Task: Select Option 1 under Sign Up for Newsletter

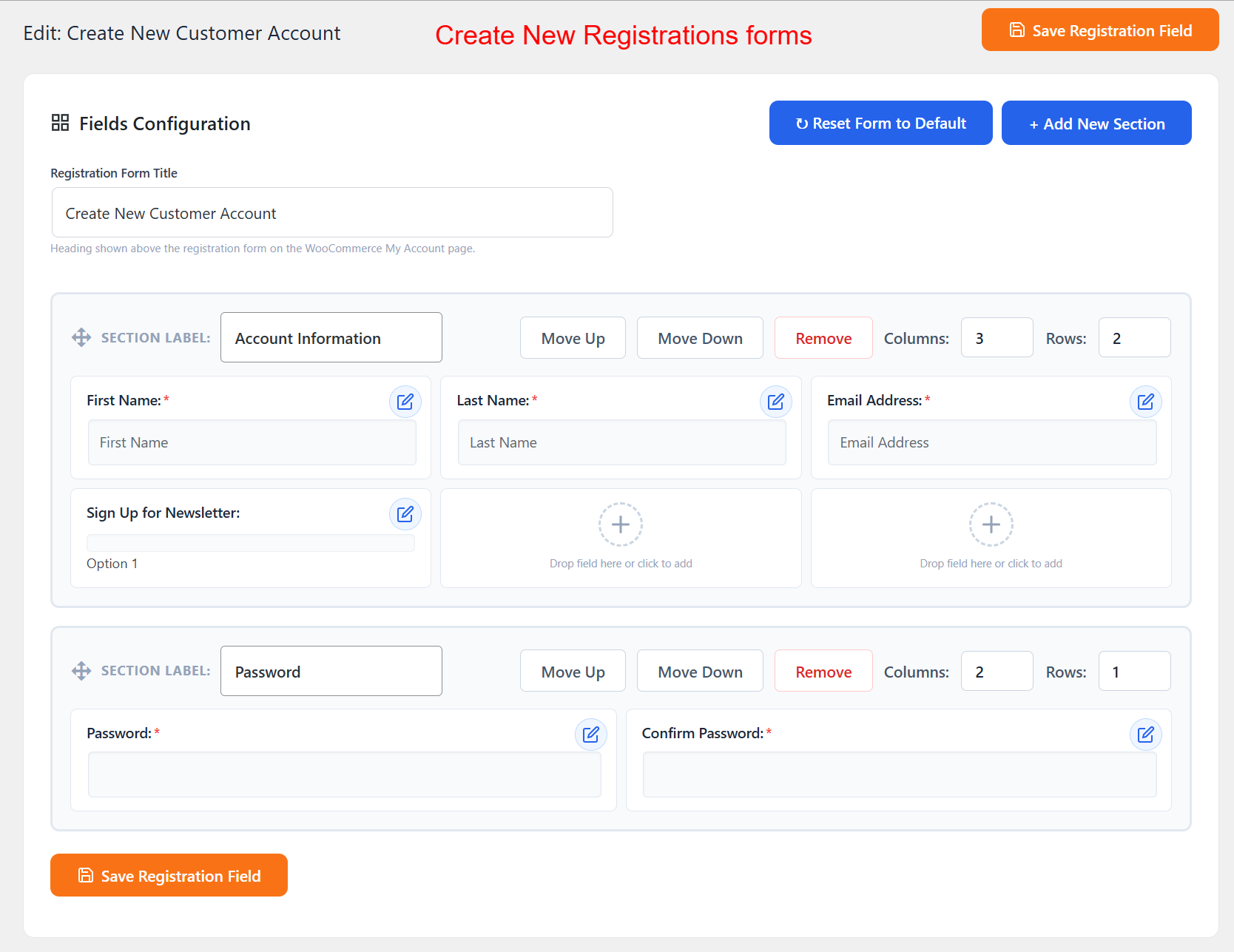Action: click(112, 564)
